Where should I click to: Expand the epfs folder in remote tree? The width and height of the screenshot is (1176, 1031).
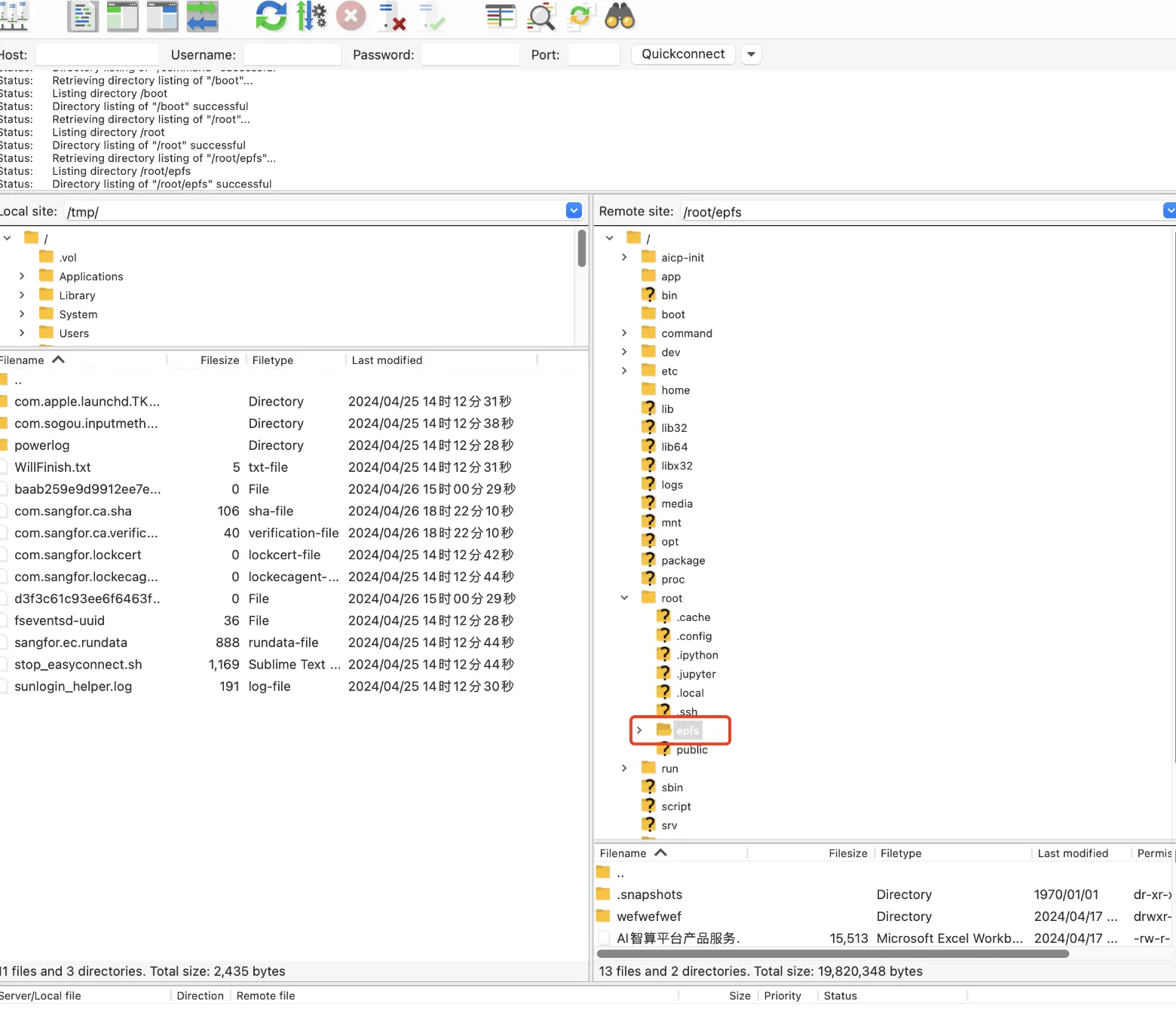639,730
